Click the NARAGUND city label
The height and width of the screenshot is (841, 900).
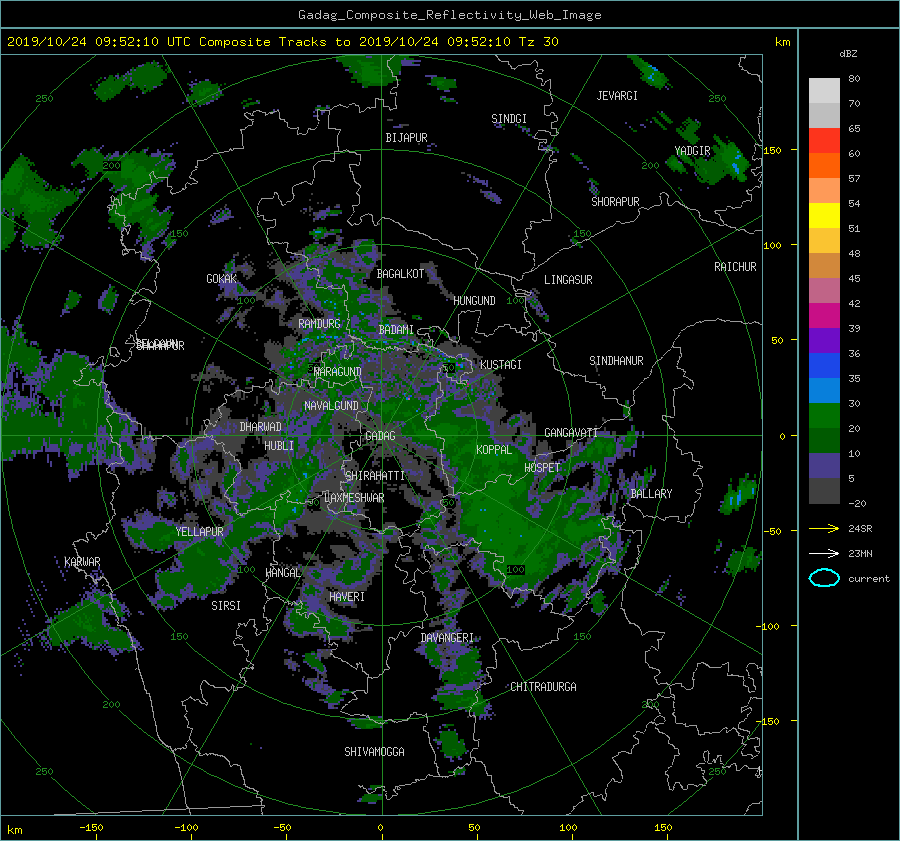(x=338, y=372)
